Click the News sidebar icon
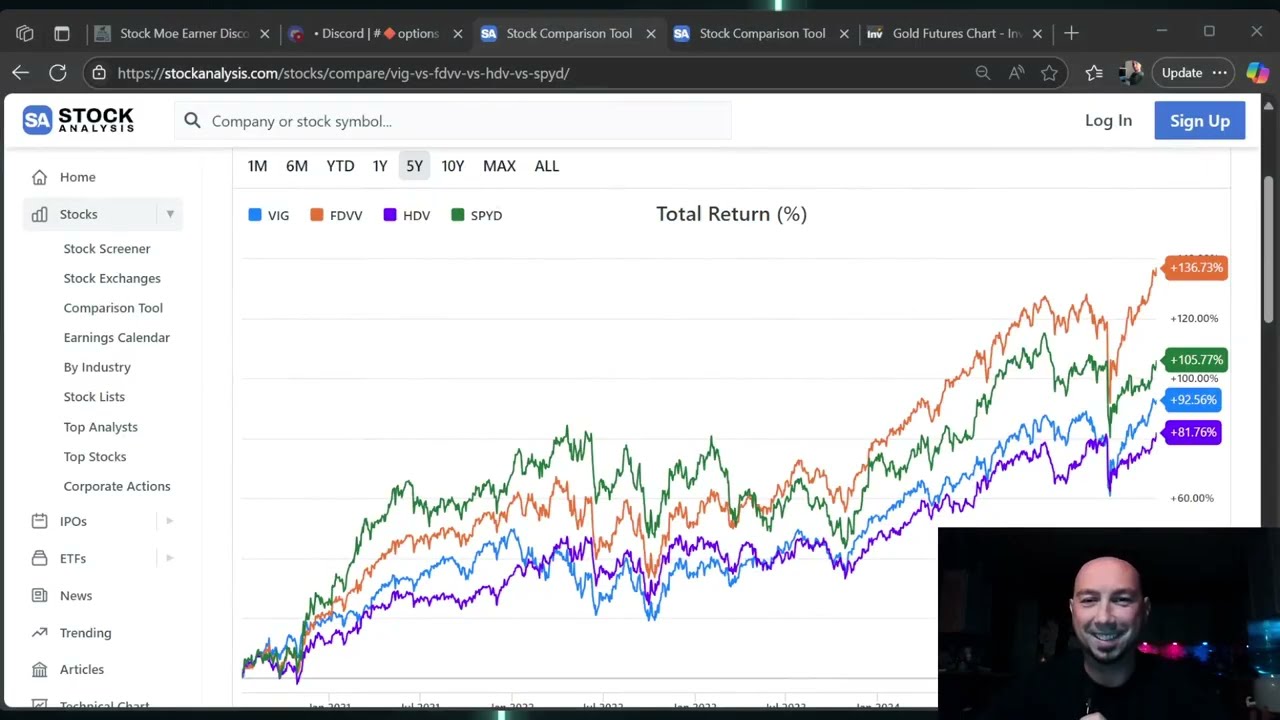Viewport: 1280px width, 720px height. point(39,595)
